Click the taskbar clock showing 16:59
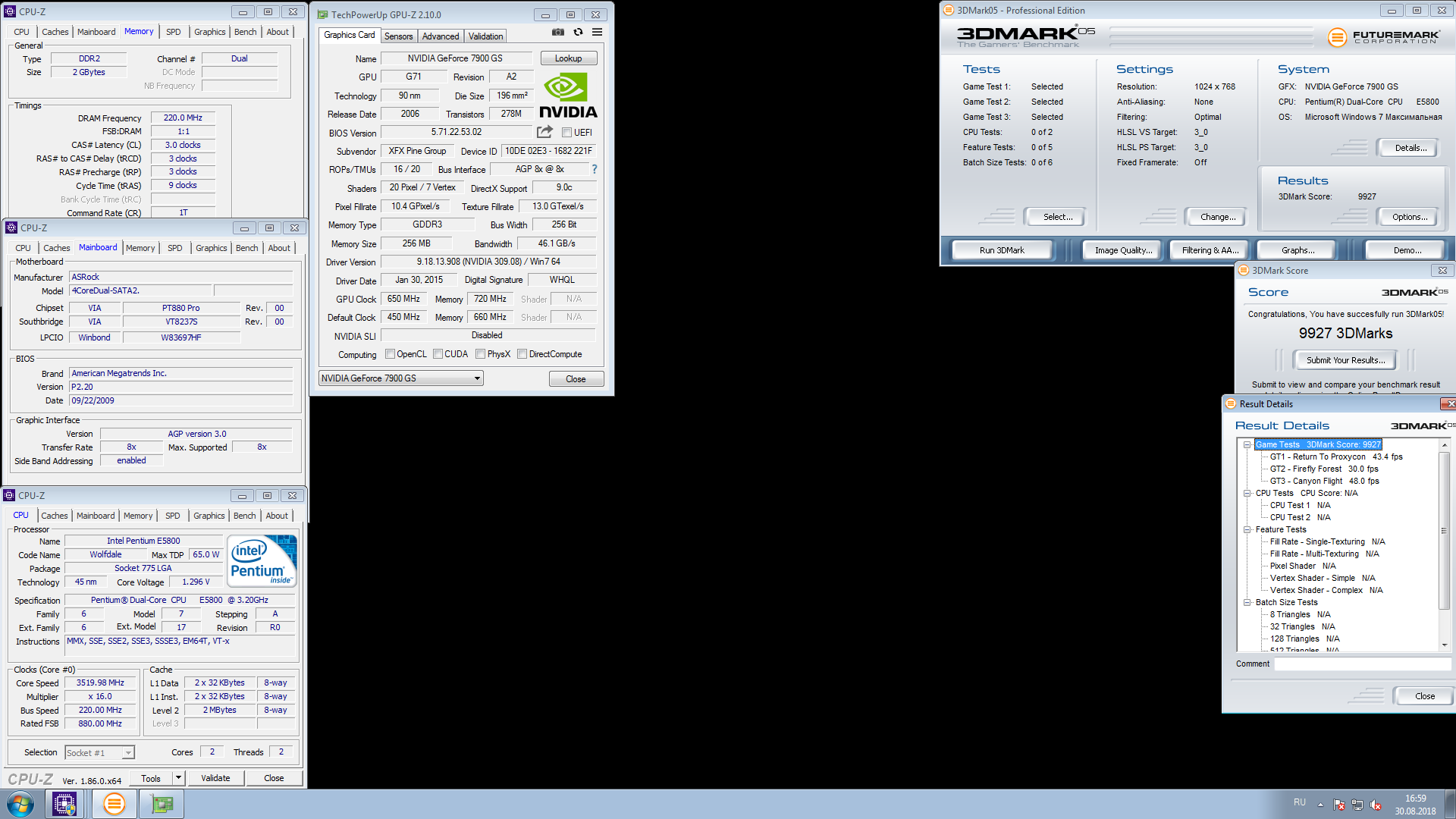The height and width of the screenshot is (819, 1456). point(1415,805)
